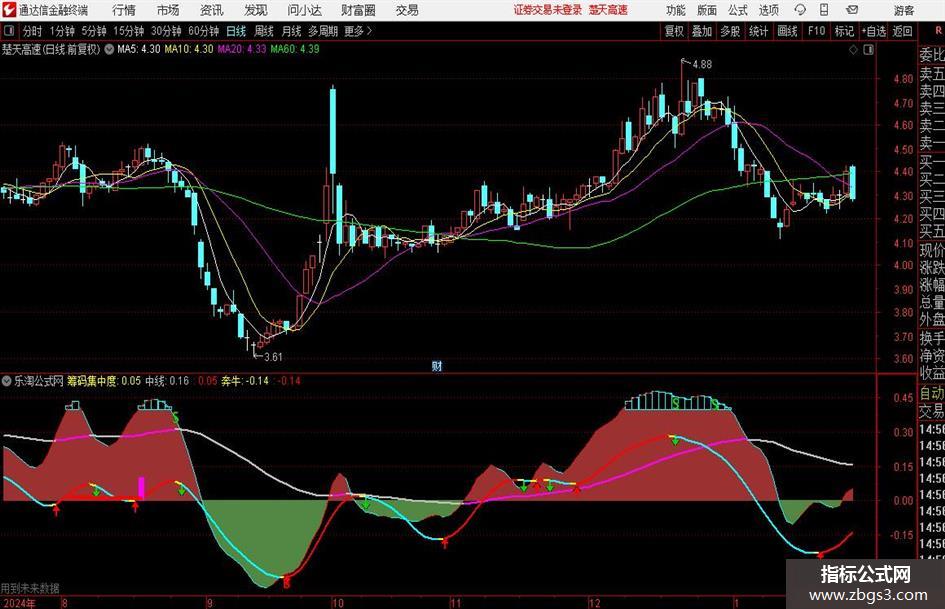This screenshot has width=945, height=609.
Task: Click the magenta bar in the indicator panel
Action: [x=142, y=488]
